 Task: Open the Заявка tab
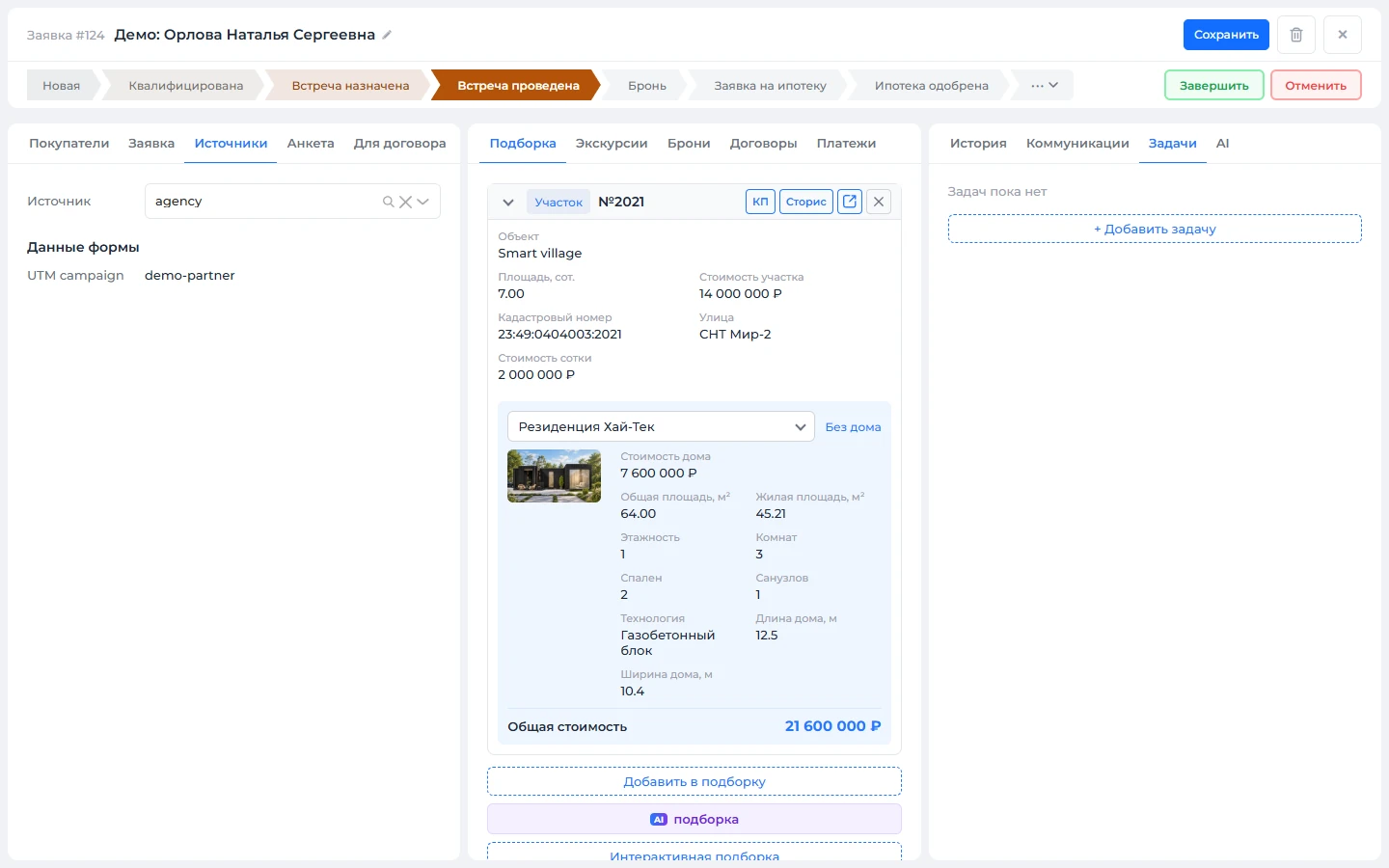tap(151, 144)
